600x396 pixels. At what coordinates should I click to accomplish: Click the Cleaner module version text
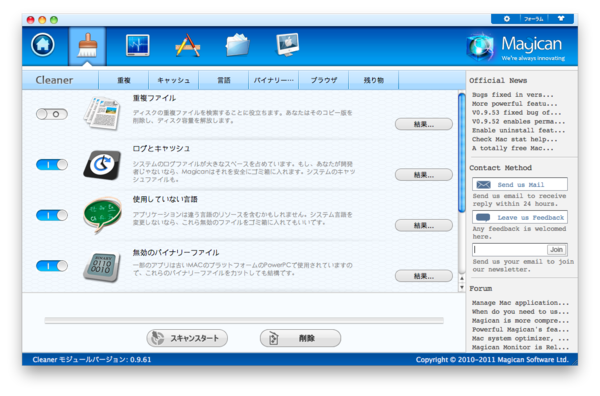coord(92,360)
